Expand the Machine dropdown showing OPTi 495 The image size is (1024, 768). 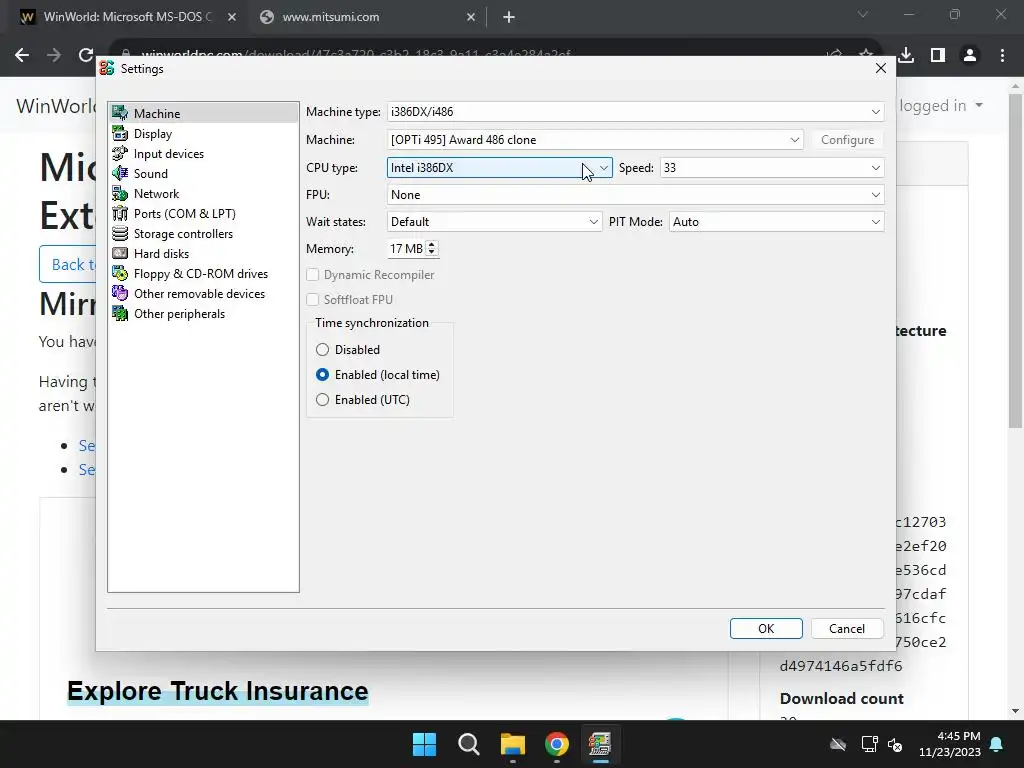[x=595, y=140]
